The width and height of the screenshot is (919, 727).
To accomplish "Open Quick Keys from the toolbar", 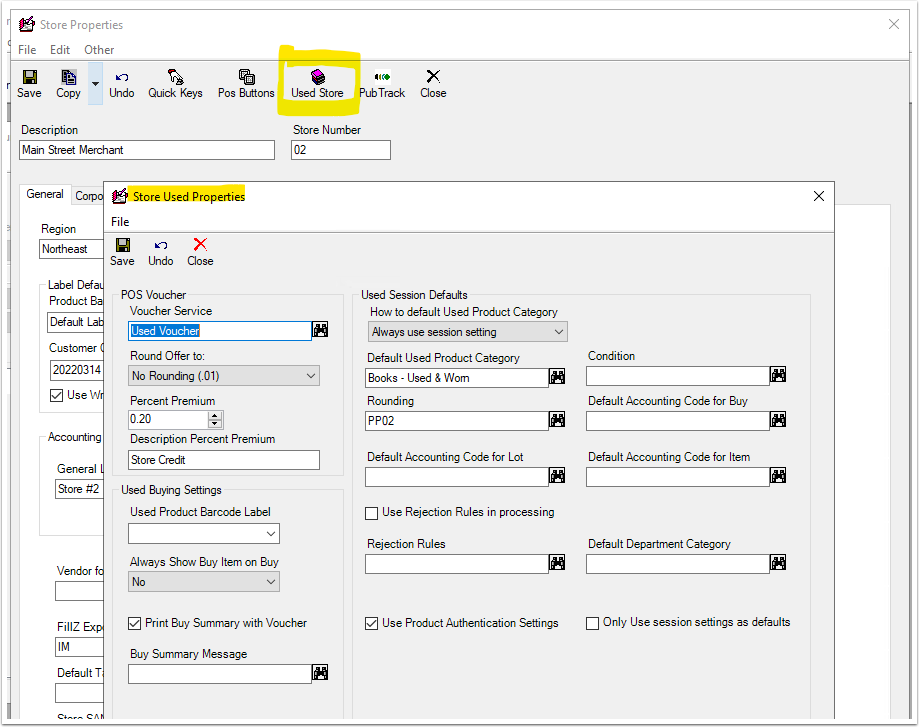I will [175, 84].
